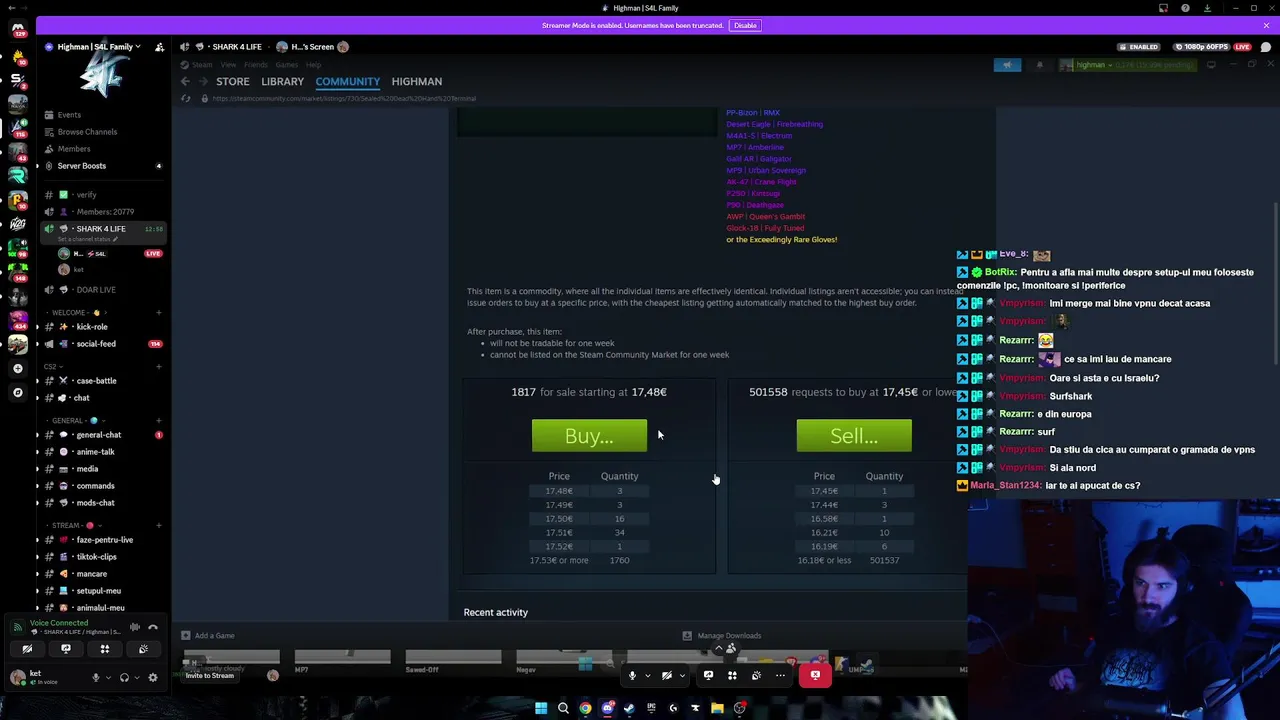Stop streaming with red button
This screenshot has width=1280, height=720.
click(815, 676)
